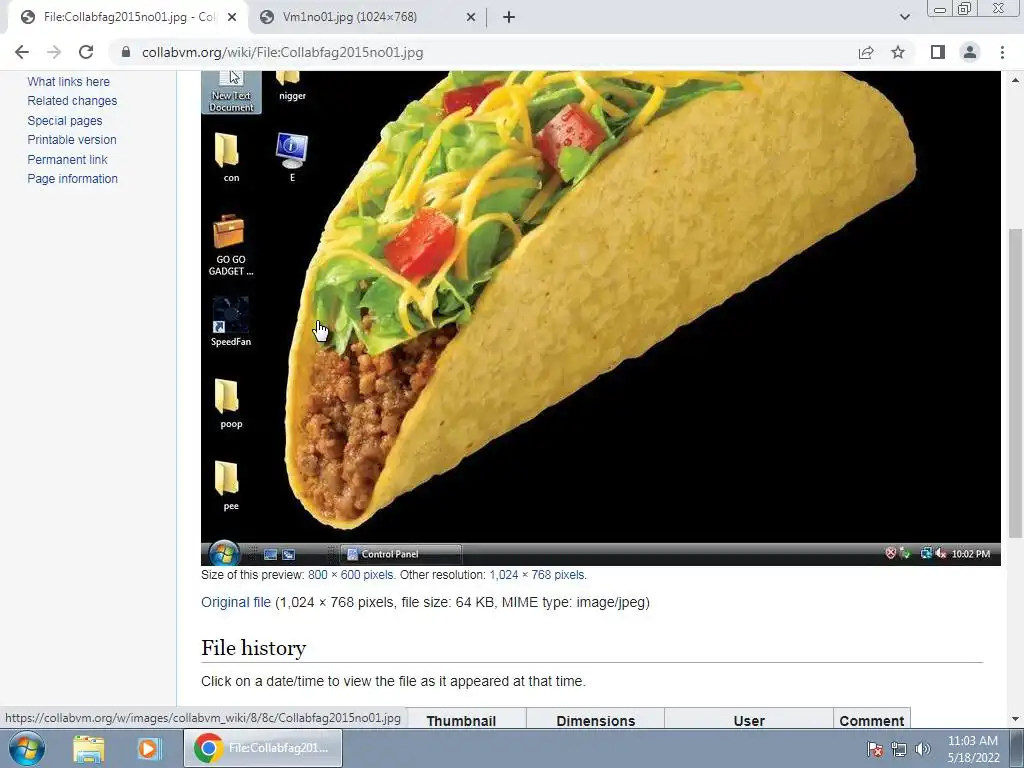The image size is (1024, 768).
Task: Bookmark this page with the star icon
Action: 898,52
